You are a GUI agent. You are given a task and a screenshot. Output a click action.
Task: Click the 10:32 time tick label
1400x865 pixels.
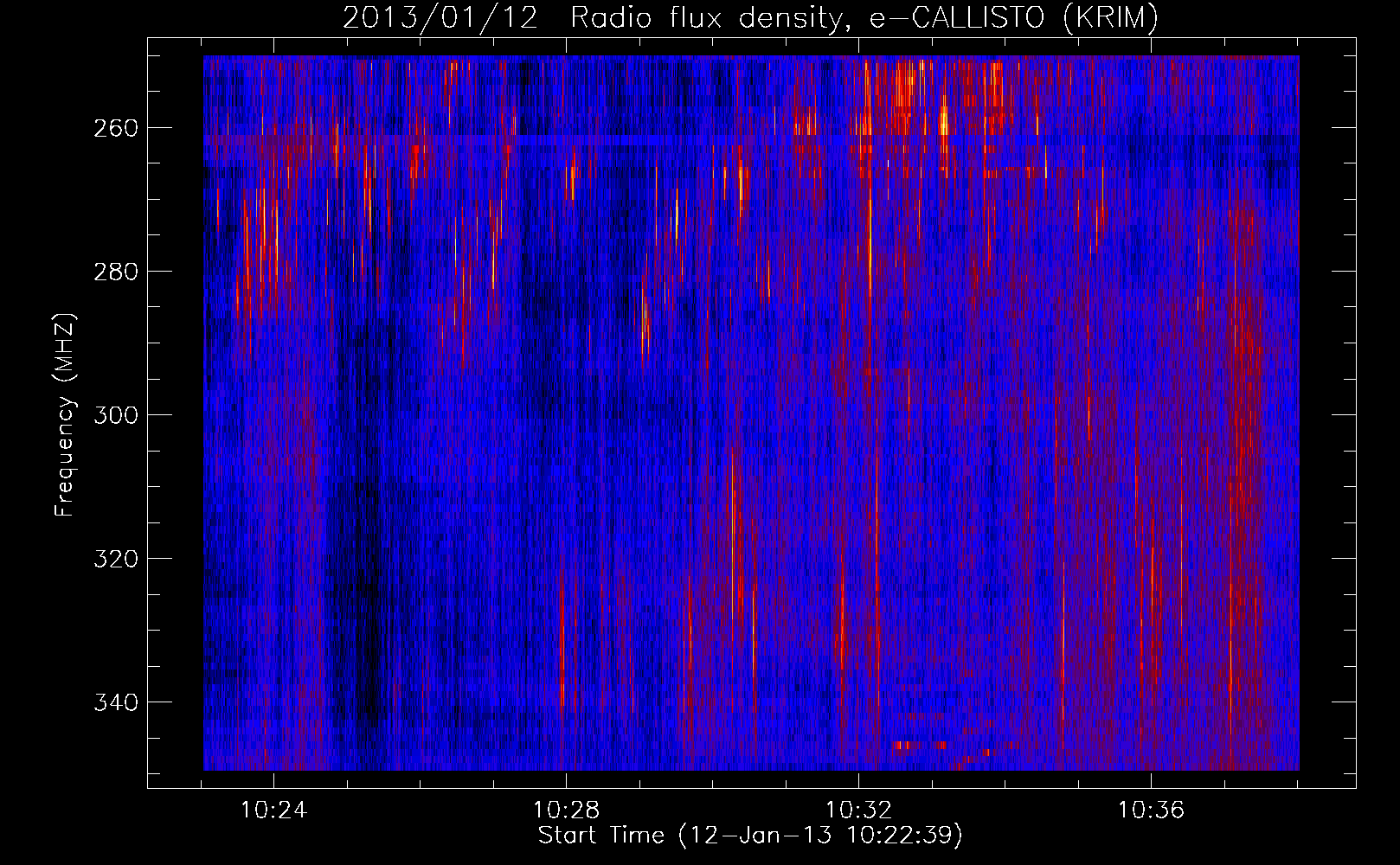click(x=858, y=811)
